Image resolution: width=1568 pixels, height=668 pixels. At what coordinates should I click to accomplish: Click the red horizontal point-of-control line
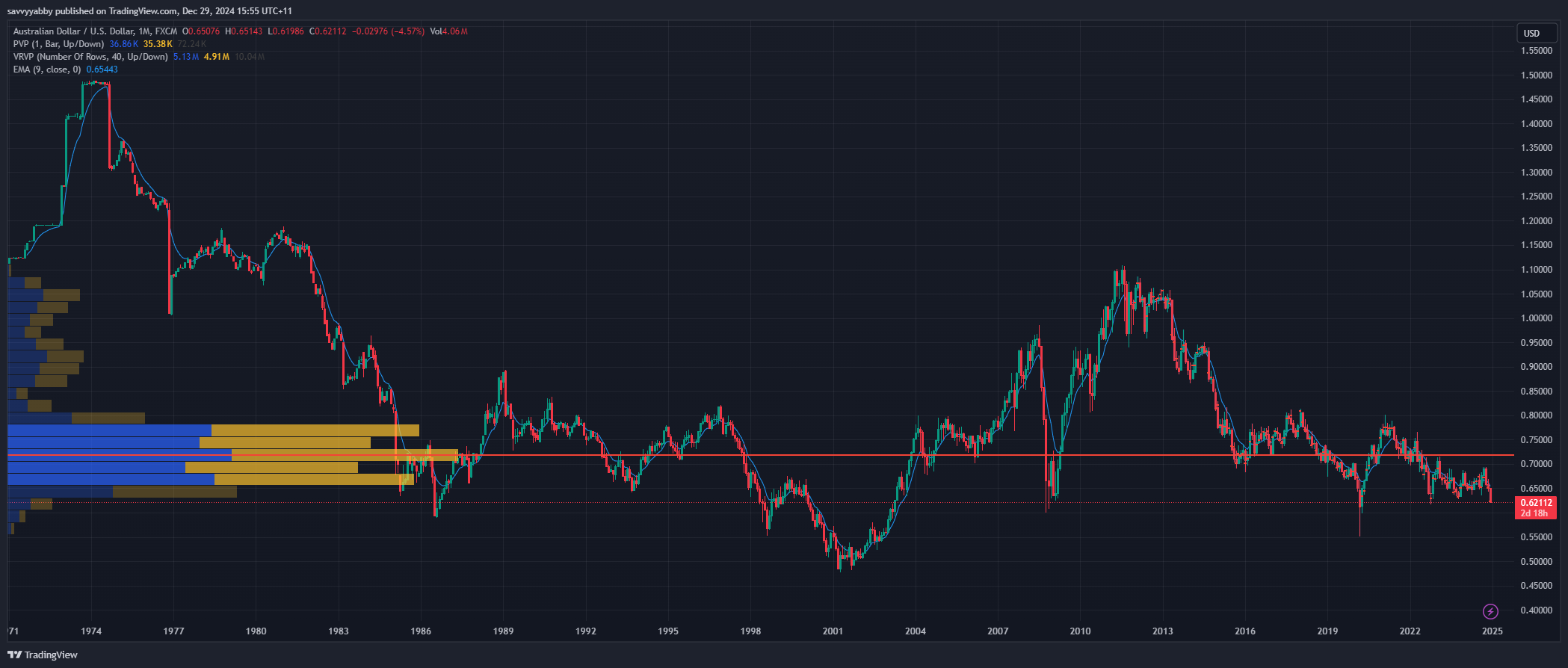897,454
